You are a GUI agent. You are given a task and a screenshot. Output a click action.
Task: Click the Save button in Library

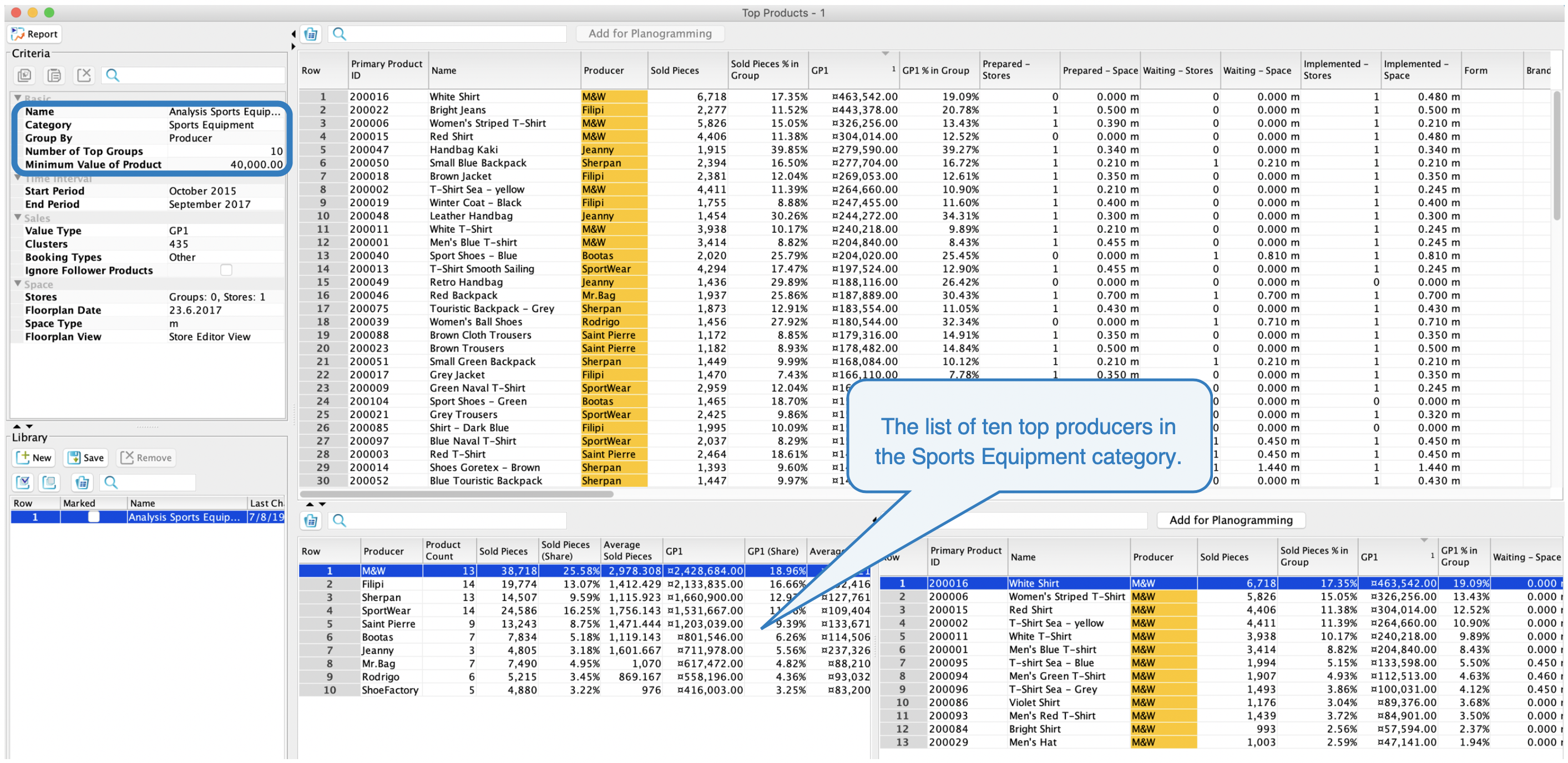(x=86, y=458)
